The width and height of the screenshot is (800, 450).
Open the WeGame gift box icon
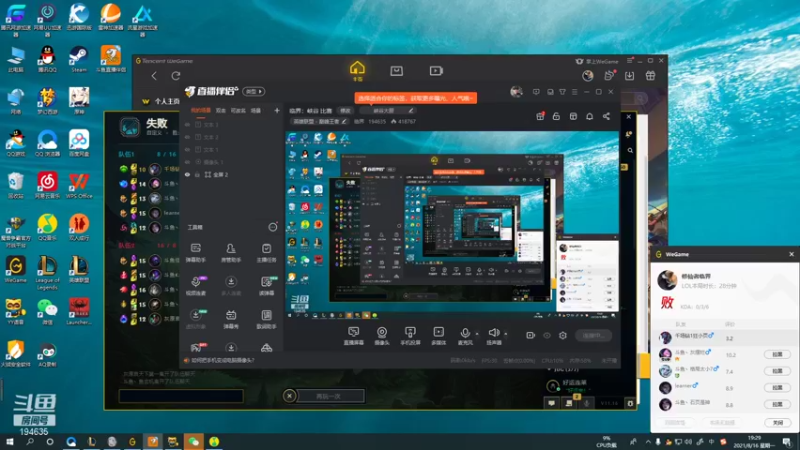651,76
